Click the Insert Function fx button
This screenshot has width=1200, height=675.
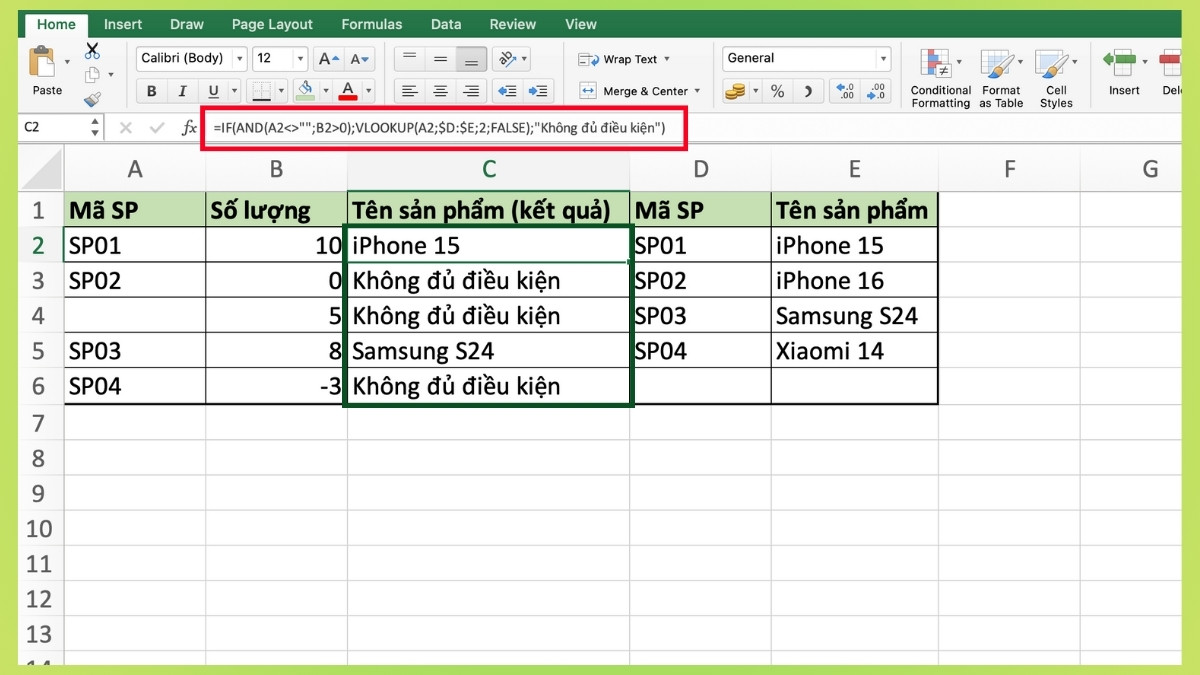(x=191, y=129)
